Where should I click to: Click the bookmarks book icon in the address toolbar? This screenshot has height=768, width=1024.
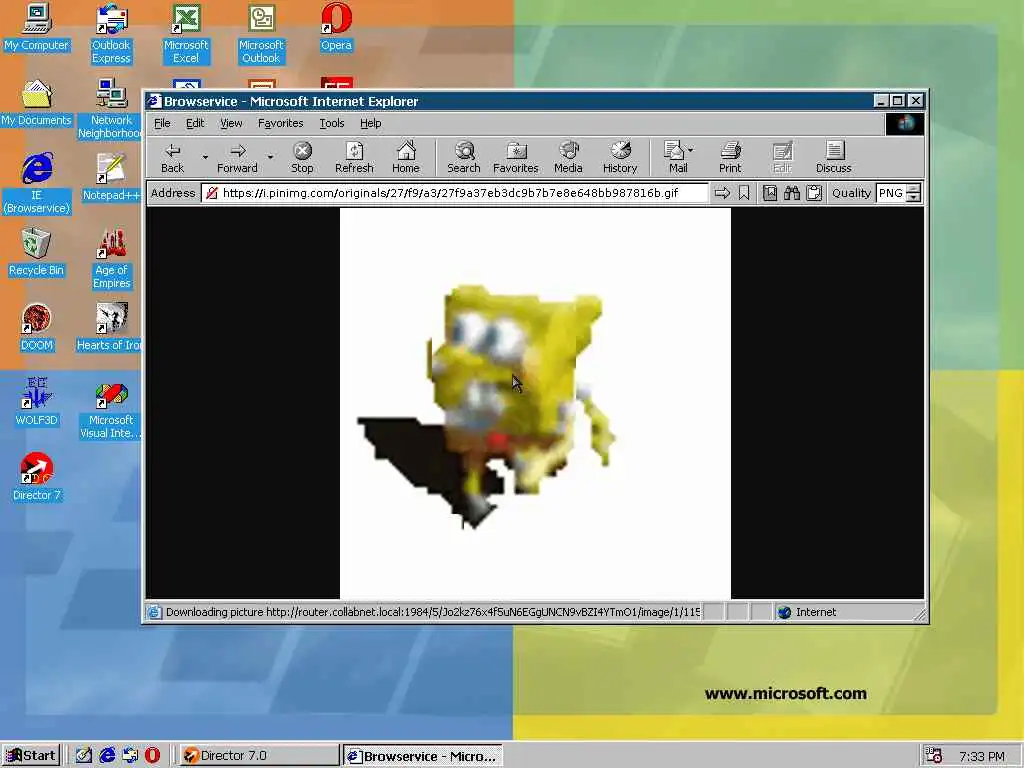[770, 193]
